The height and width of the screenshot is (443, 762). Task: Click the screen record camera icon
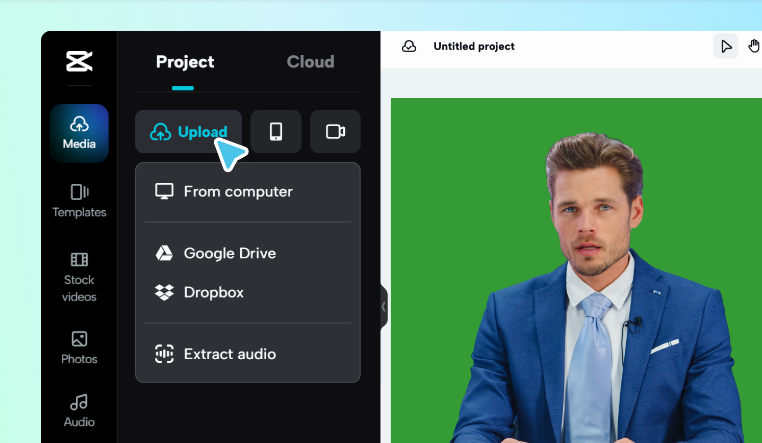point(335,132)
